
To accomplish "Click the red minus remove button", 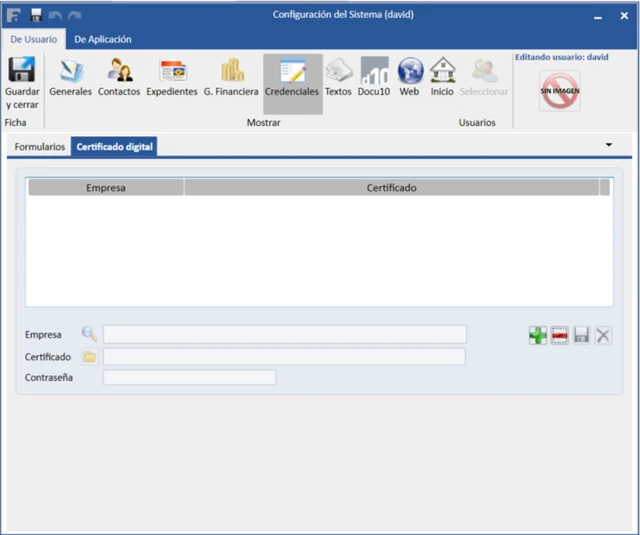I will click(560, 336).
